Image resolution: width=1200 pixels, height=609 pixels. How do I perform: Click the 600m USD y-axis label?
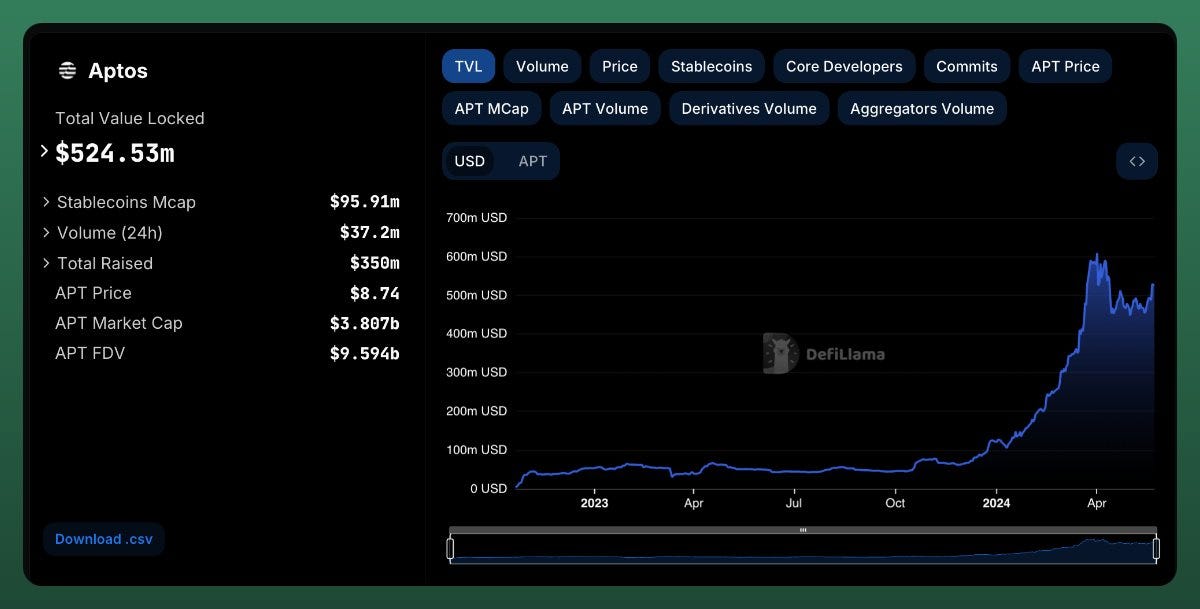pyautogui.click(x=476, y=256)
